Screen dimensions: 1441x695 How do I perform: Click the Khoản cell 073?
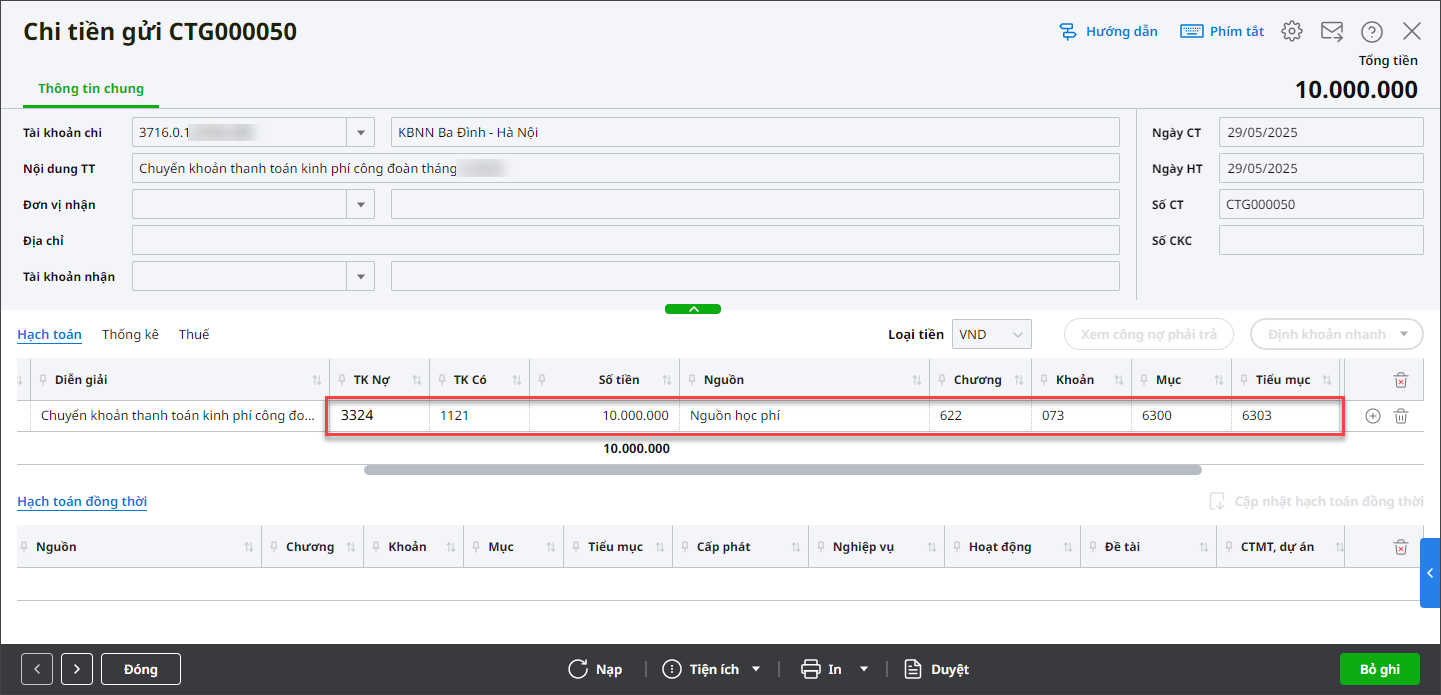coord(1081,415)
